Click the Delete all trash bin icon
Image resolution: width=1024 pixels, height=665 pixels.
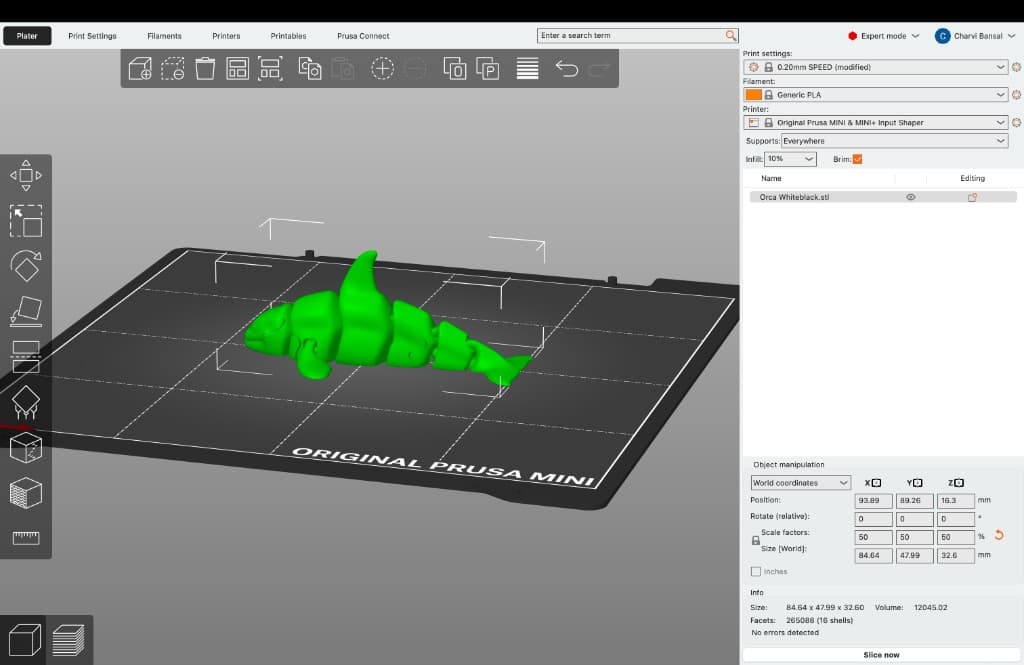pyautogui.click(x=205, y=69)
